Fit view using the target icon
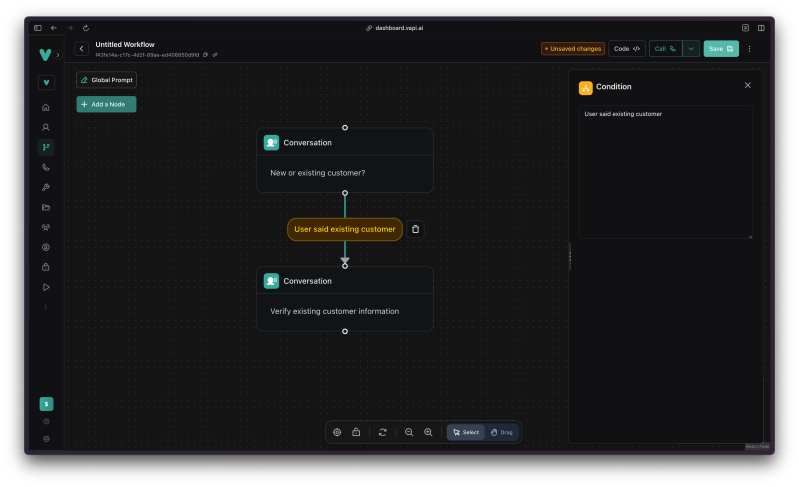The width and height of the screenshot is (799, 487). coord(337,432)
